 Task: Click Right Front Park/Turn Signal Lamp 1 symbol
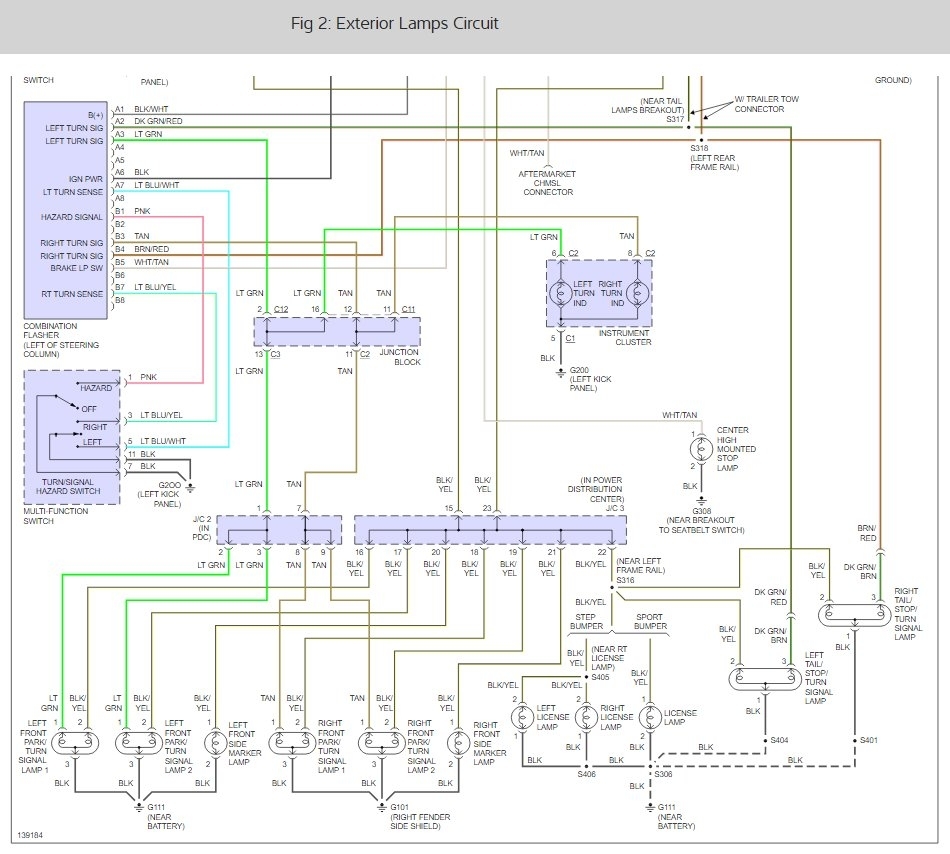[292, 741]
